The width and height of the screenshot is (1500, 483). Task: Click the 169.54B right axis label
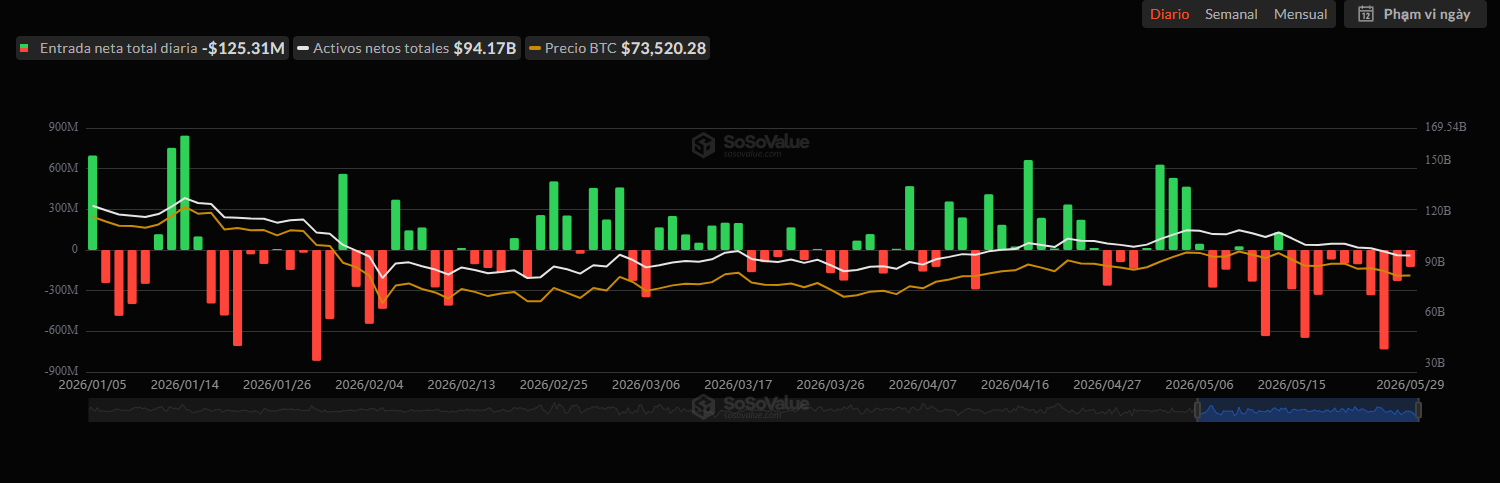[1445, 127]
